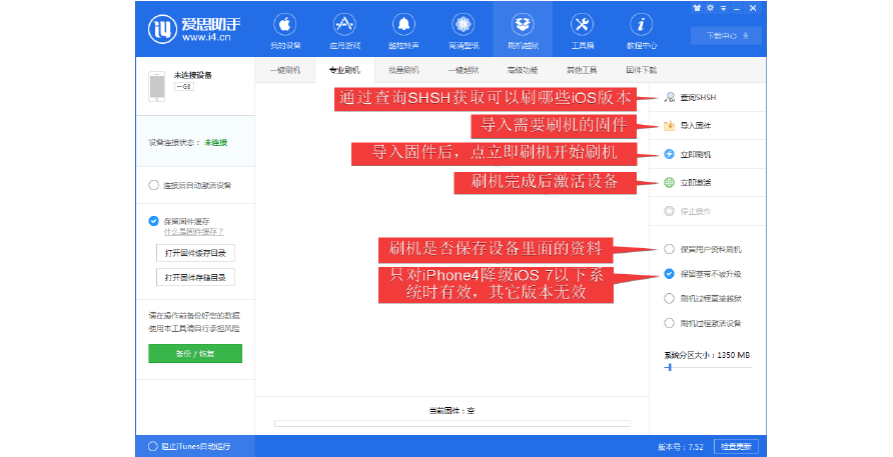
Task: Switch to 一键越狱 tab
Action: point(463,70)
